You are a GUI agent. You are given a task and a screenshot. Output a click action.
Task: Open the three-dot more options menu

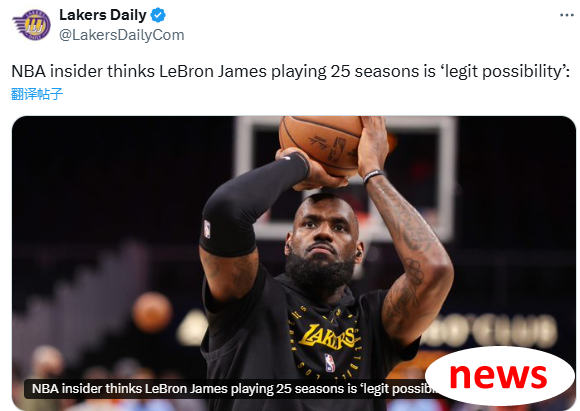(566, 15)
